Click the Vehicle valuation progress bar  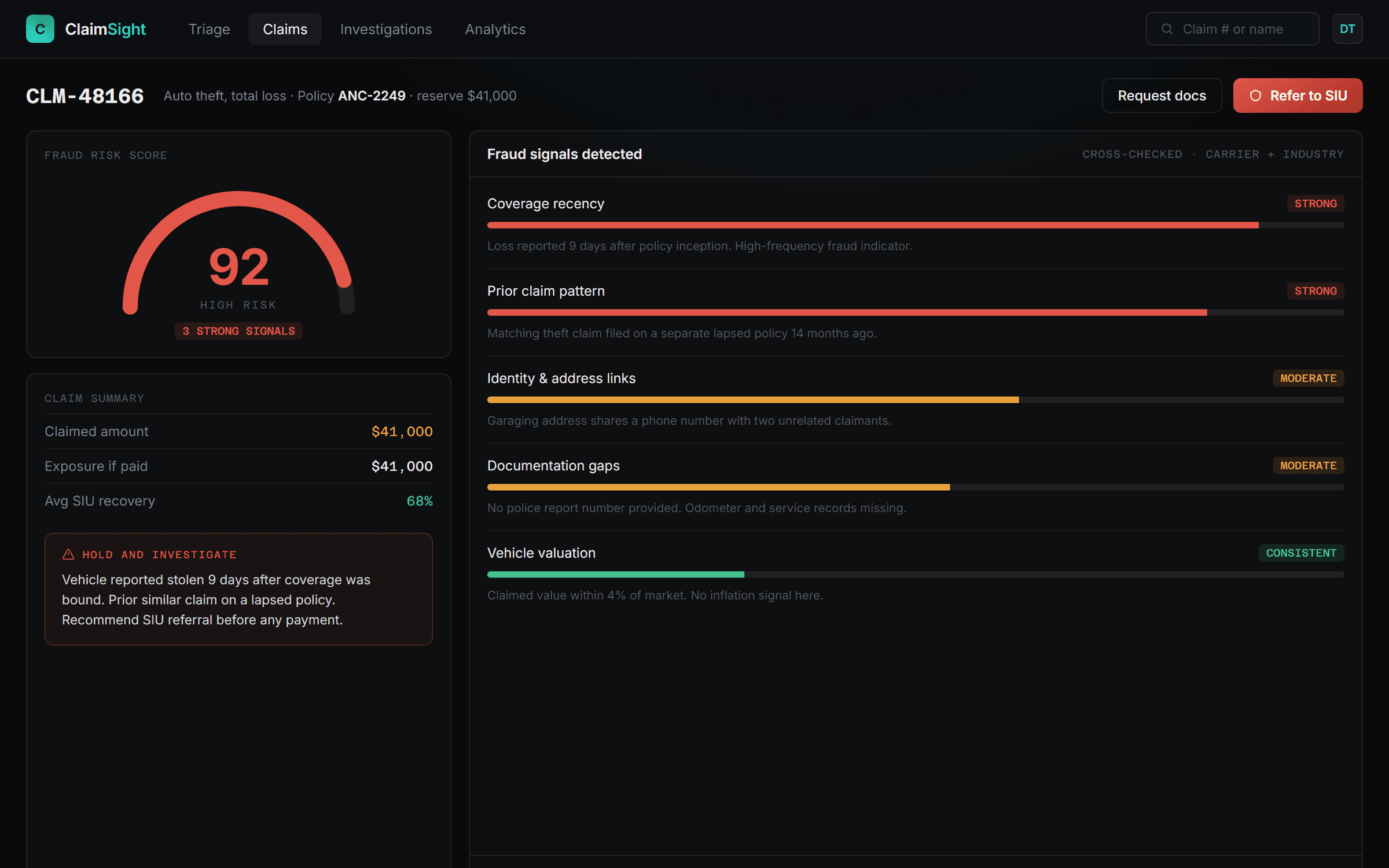[916, 575]
